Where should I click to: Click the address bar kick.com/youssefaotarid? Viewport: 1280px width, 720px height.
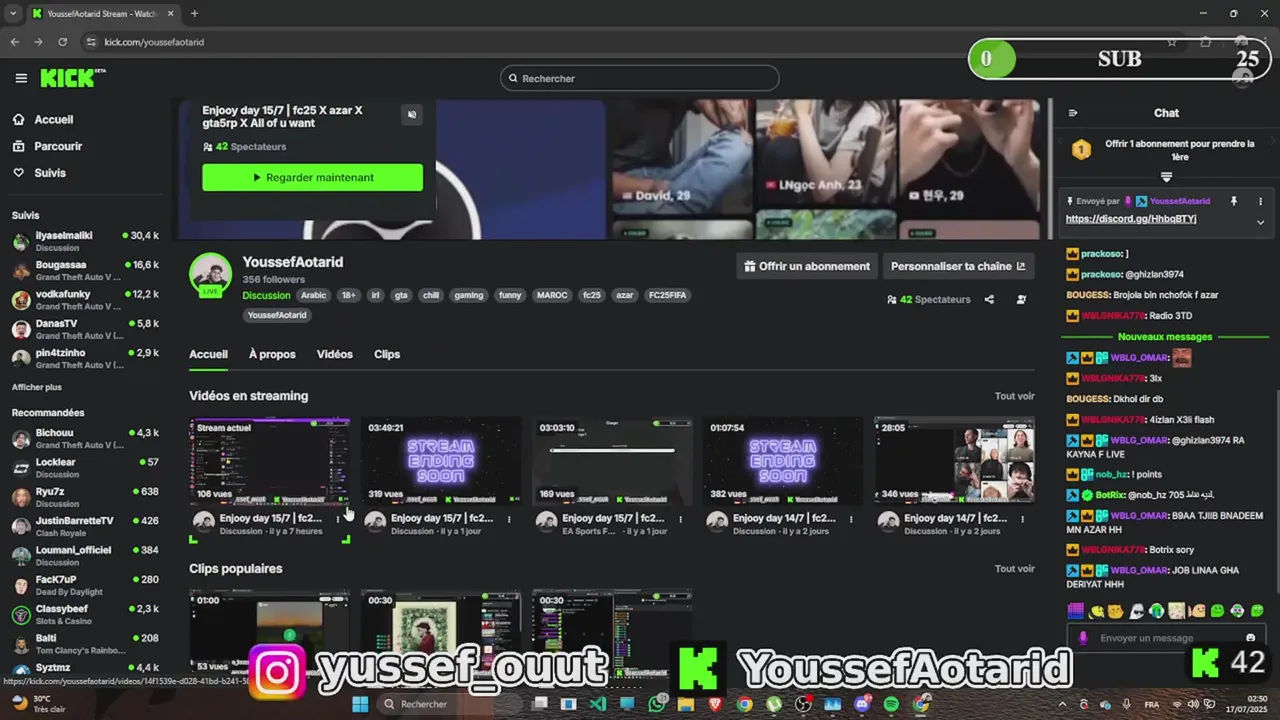[x=154, y=42]
